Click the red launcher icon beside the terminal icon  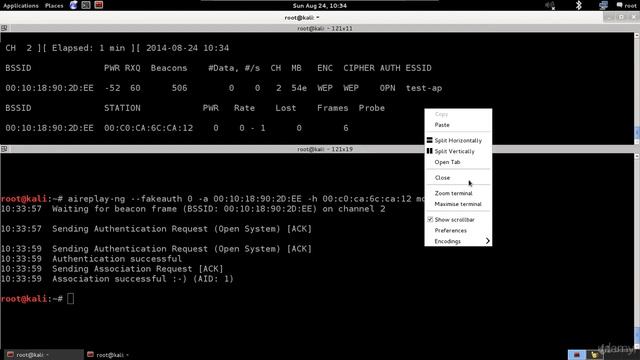(x=98, y=5)
